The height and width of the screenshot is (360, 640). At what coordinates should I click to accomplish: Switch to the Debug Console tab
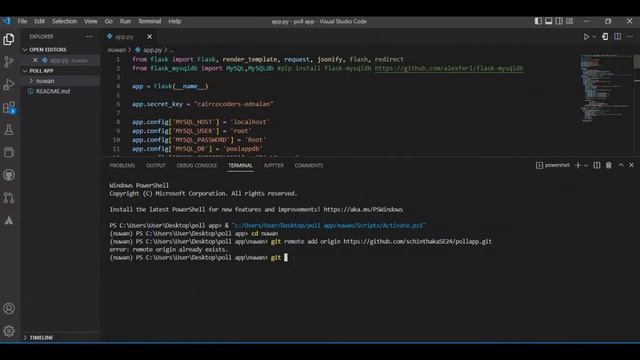click(197, 165)
